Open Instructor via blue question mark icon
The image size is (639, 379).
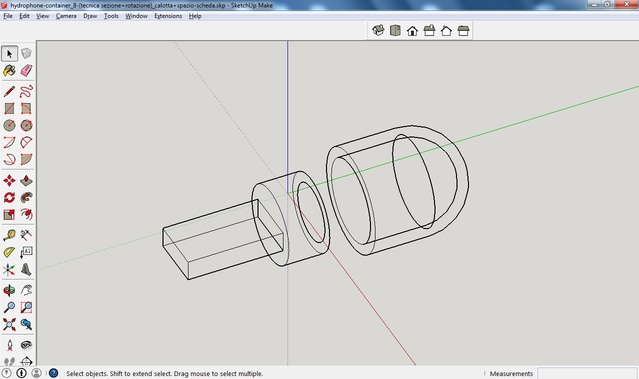(53, 373)
